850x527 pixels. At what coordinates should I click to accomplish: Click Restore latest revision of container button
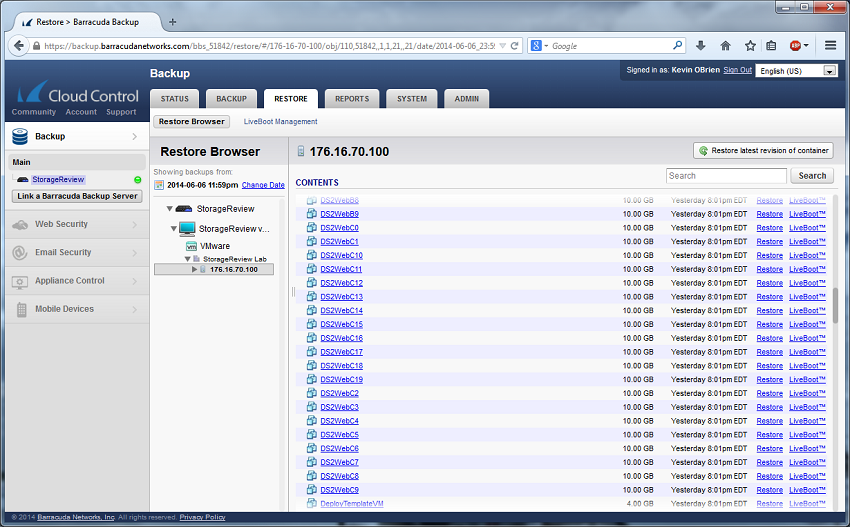pos(763,151)
